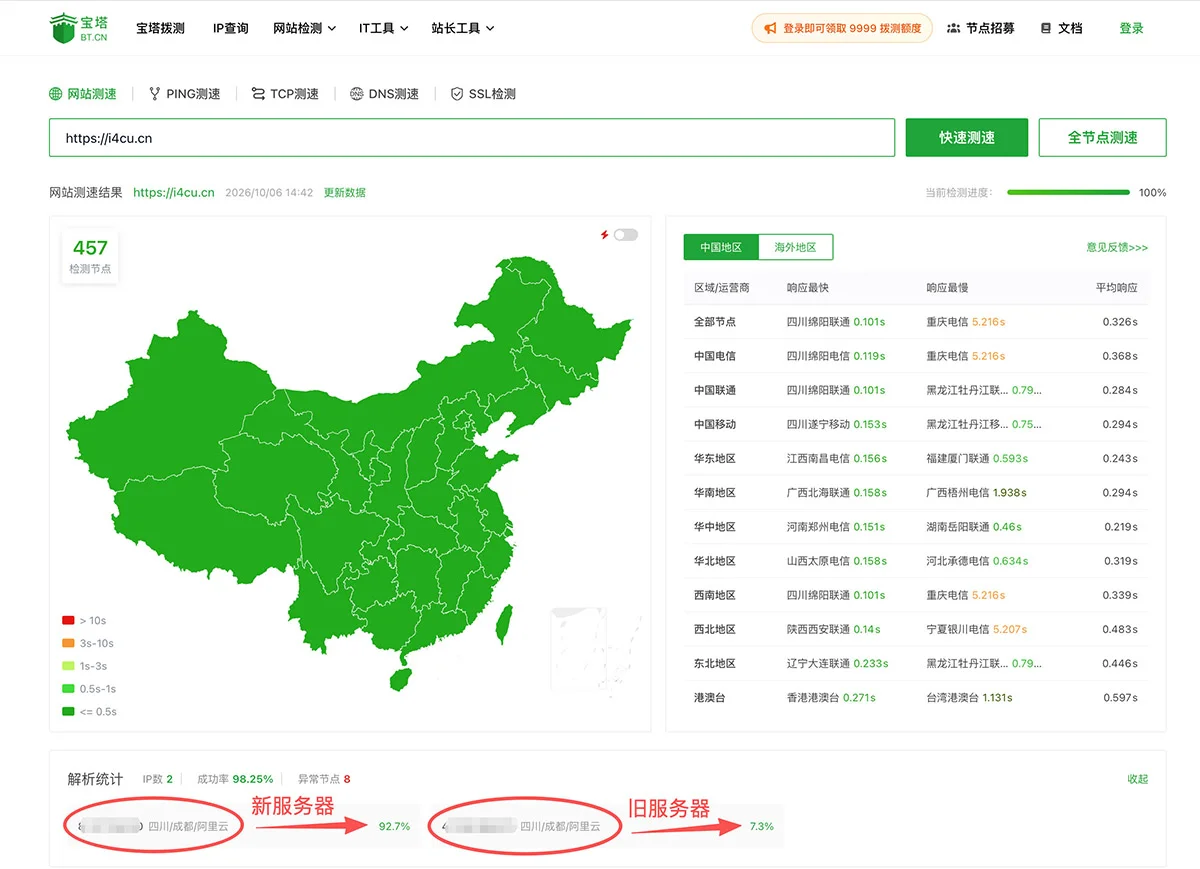Viewport: 1200px width, 869px height.
Task: Click the 全节点测速 button
Action: click(x=1103, y=138)
